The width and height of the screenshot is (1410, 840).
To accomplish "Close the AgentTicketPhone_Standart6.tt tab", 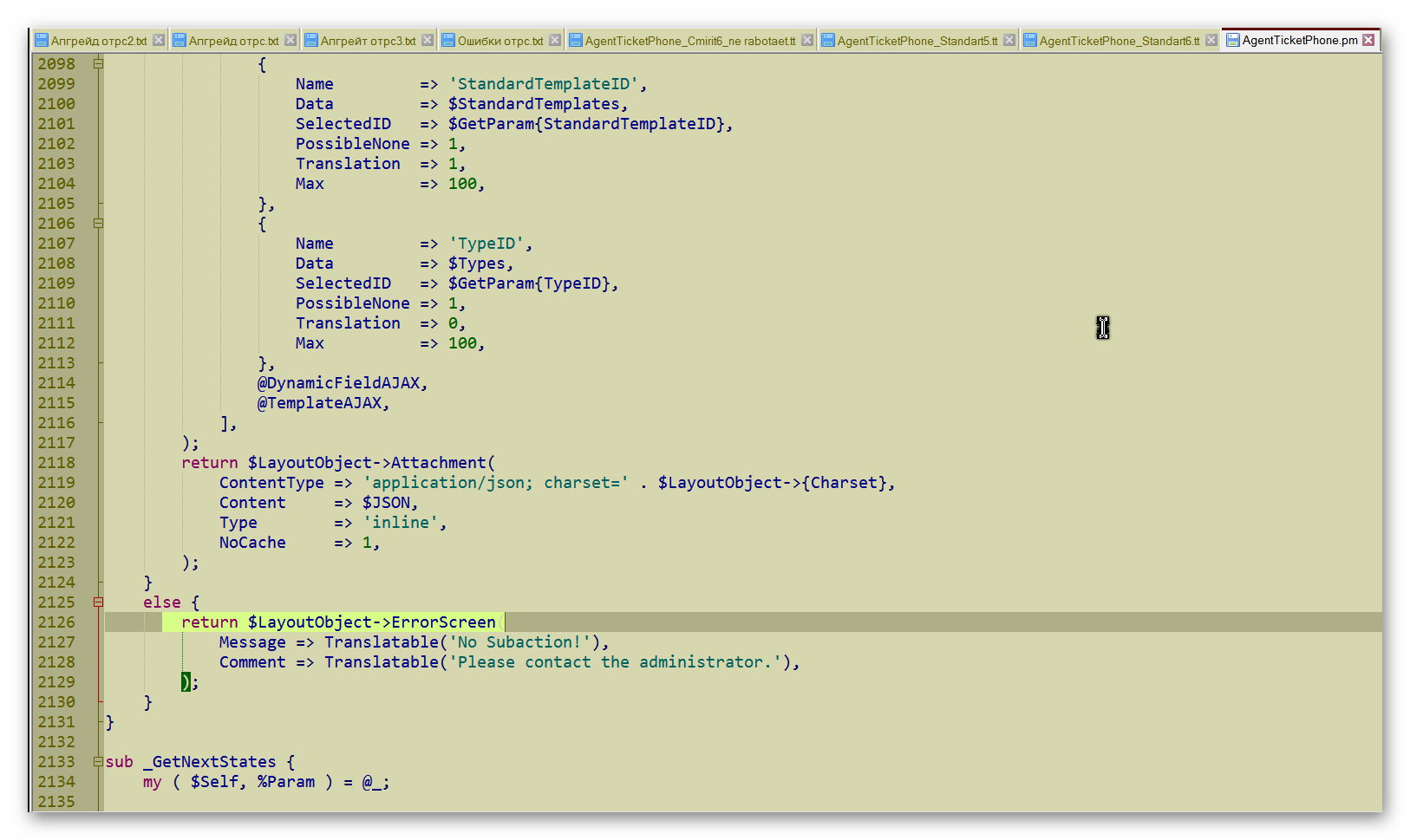I will 1211,40.
